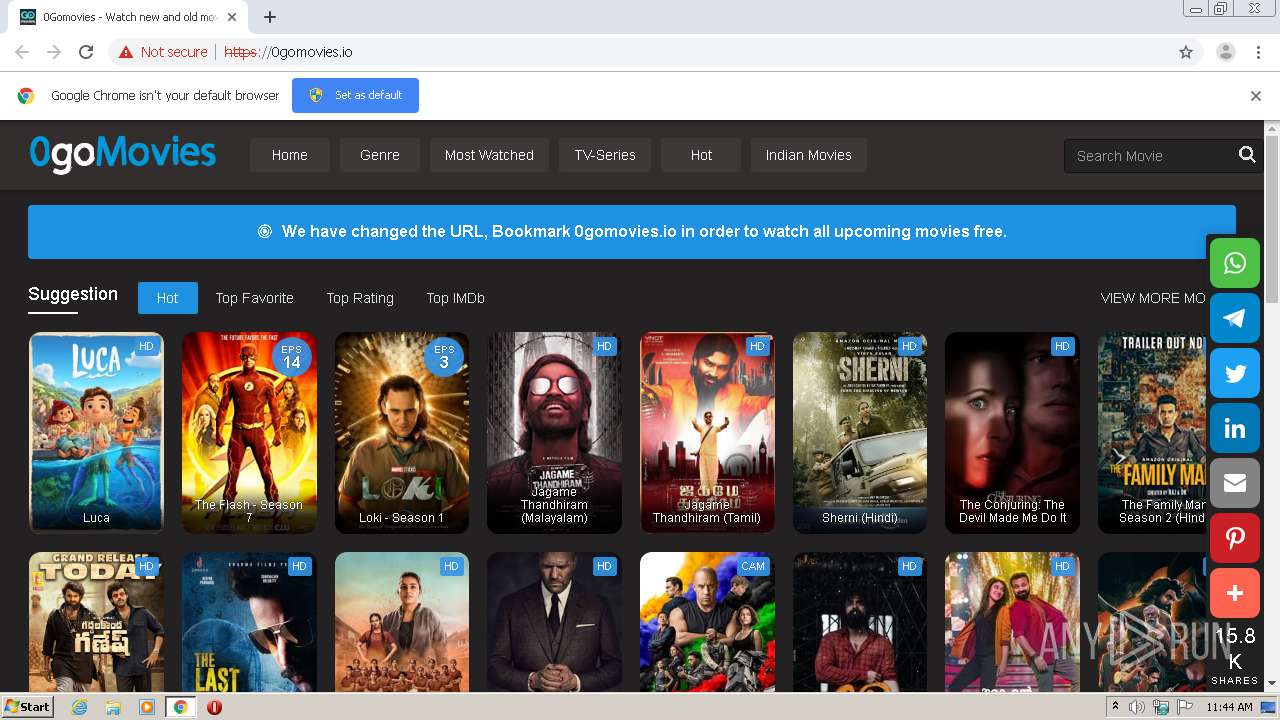1280x720 pixels.
Task: Open Jagame Thandhiram (Malayalam) poster
Action: pos(554,432)
